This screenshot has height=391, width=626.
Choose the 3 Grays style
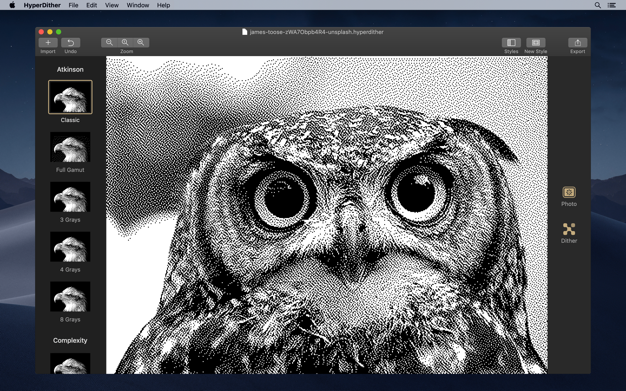pos(70,197)
